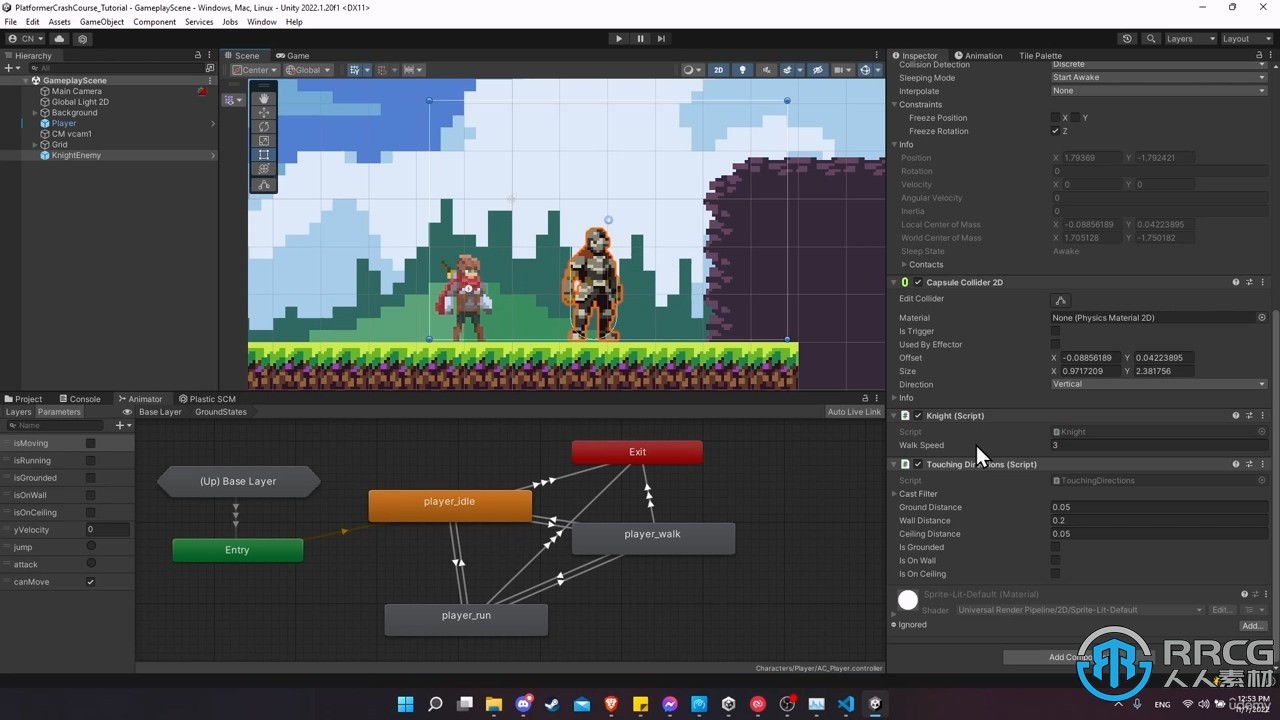This screenshot has width=1280, height=720.
Task: Open the undo history icon
Action: coord(1127,39)
